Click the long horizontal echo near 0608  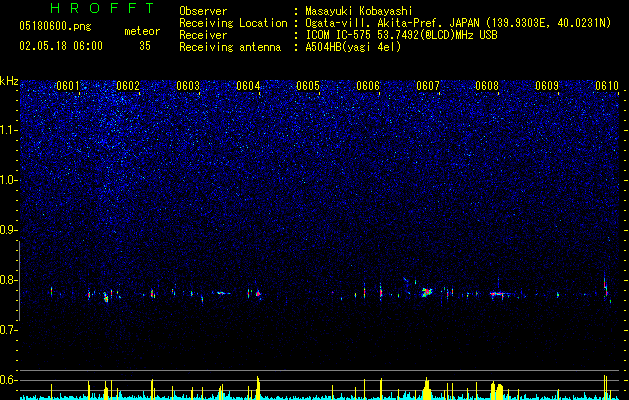coord(500,294)
